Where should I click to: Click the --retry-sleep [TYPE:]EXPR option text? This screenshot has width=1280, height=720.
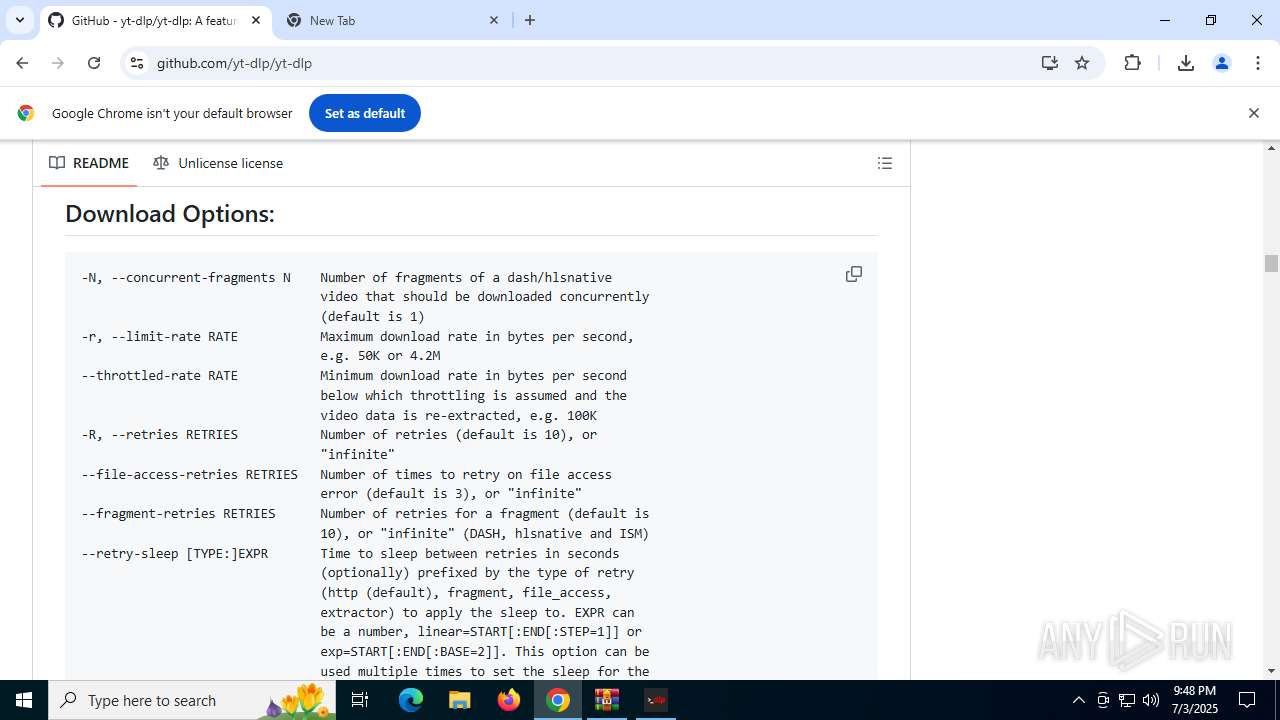(x=175, y=553)
